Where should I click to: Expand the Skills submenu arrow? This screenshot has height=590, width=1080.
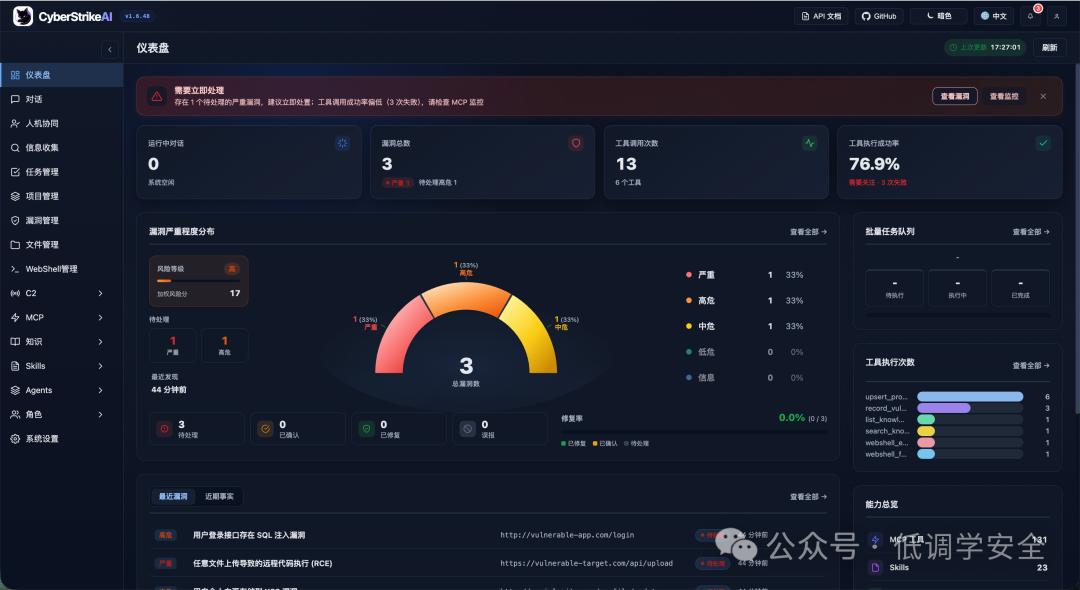101,366
